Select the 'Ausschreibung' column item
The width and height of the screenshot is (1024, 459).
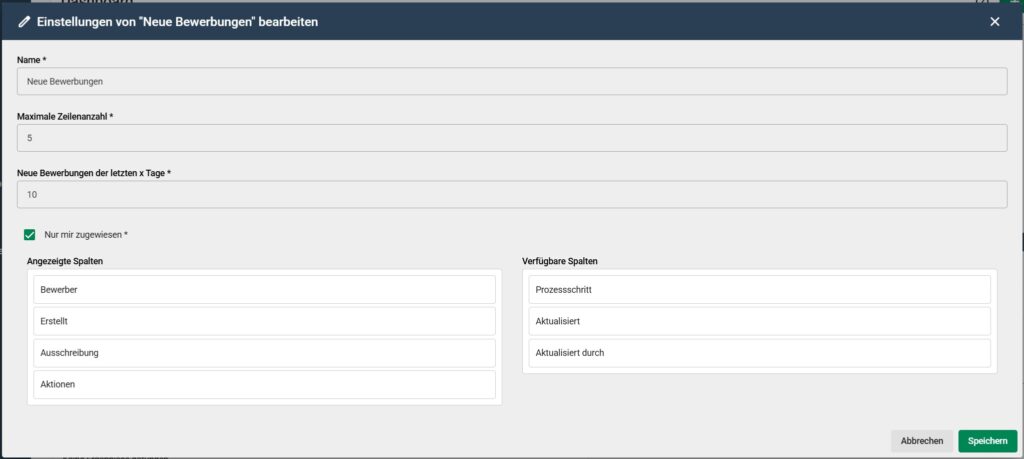[x=264, y=353]
